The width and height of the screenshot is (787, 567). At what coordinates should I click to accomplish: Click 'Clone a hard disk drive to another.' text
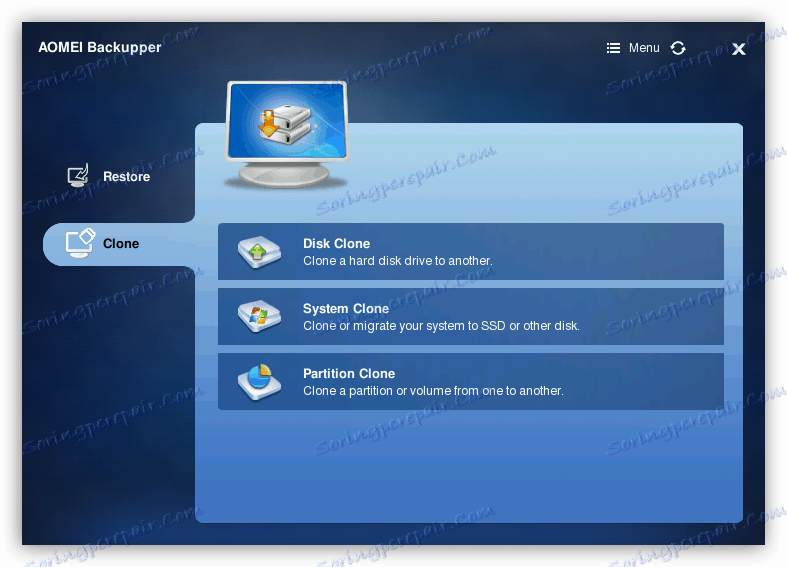(x=398, y=261)
